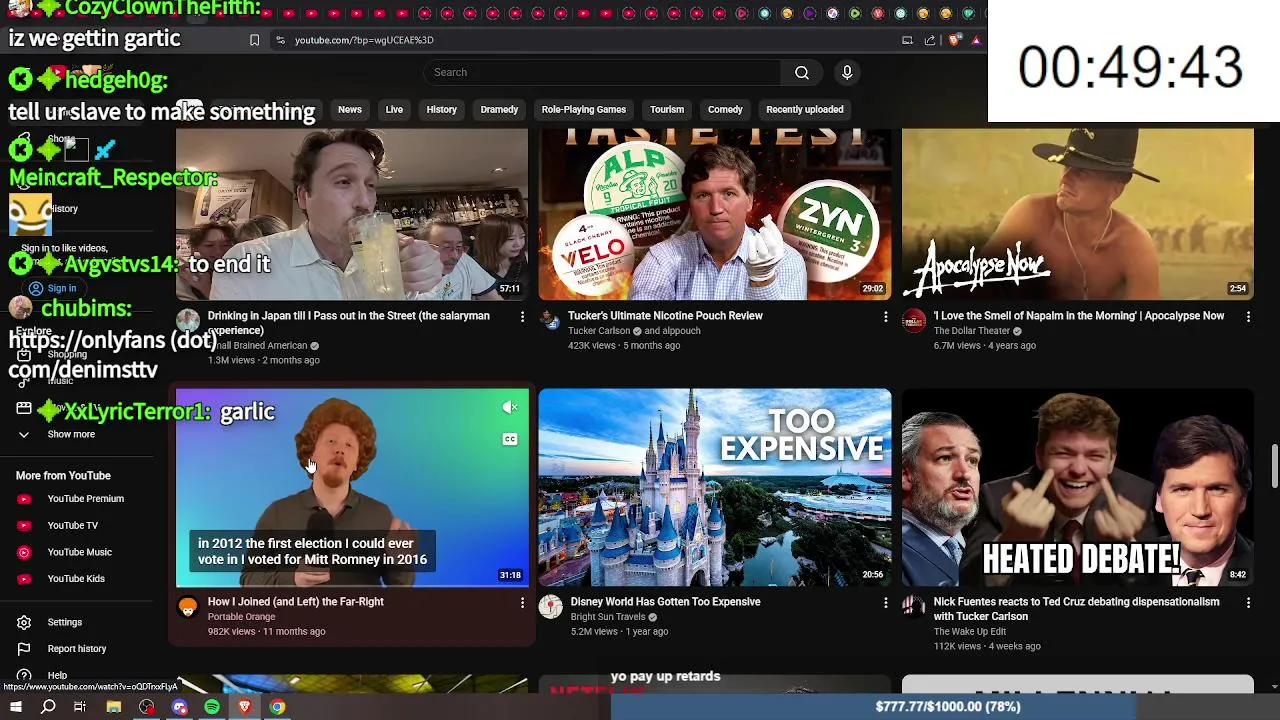Start voice search with the microphone icon

point(847,72)
